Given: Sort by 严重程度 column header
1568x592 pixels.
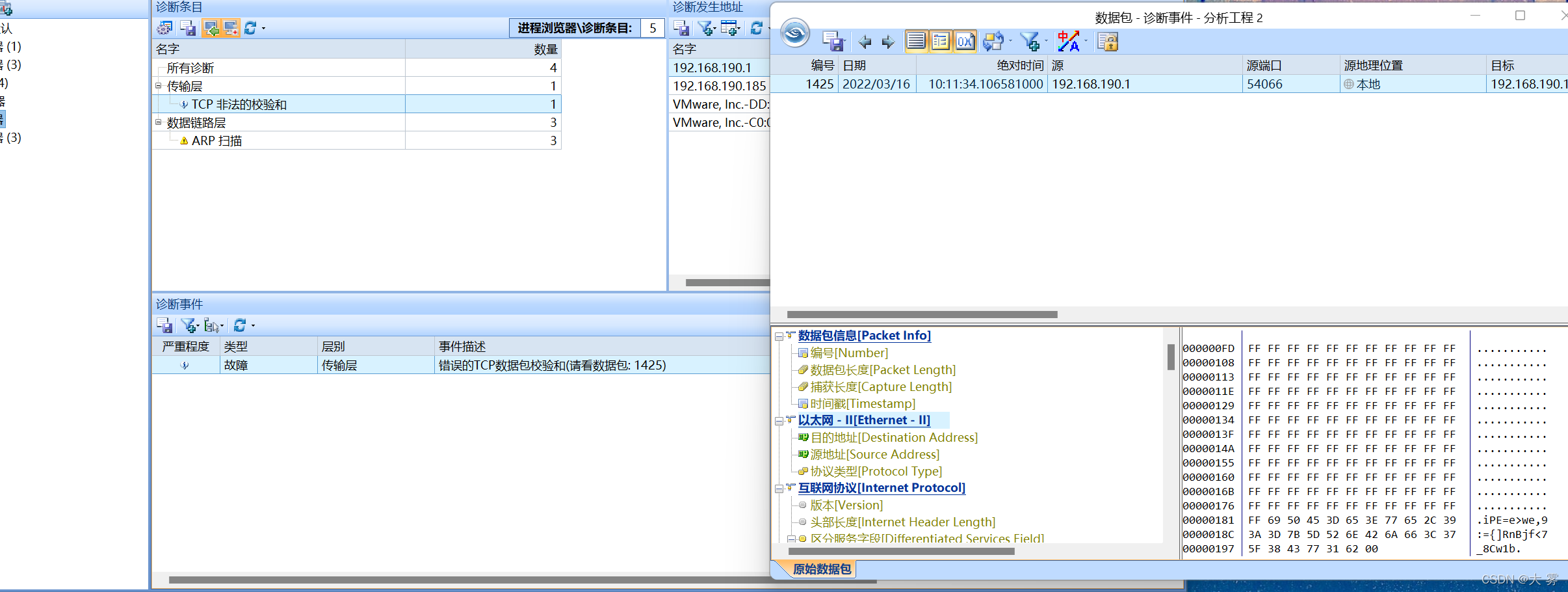Looking at the screenshot, I should click(186, 347).
